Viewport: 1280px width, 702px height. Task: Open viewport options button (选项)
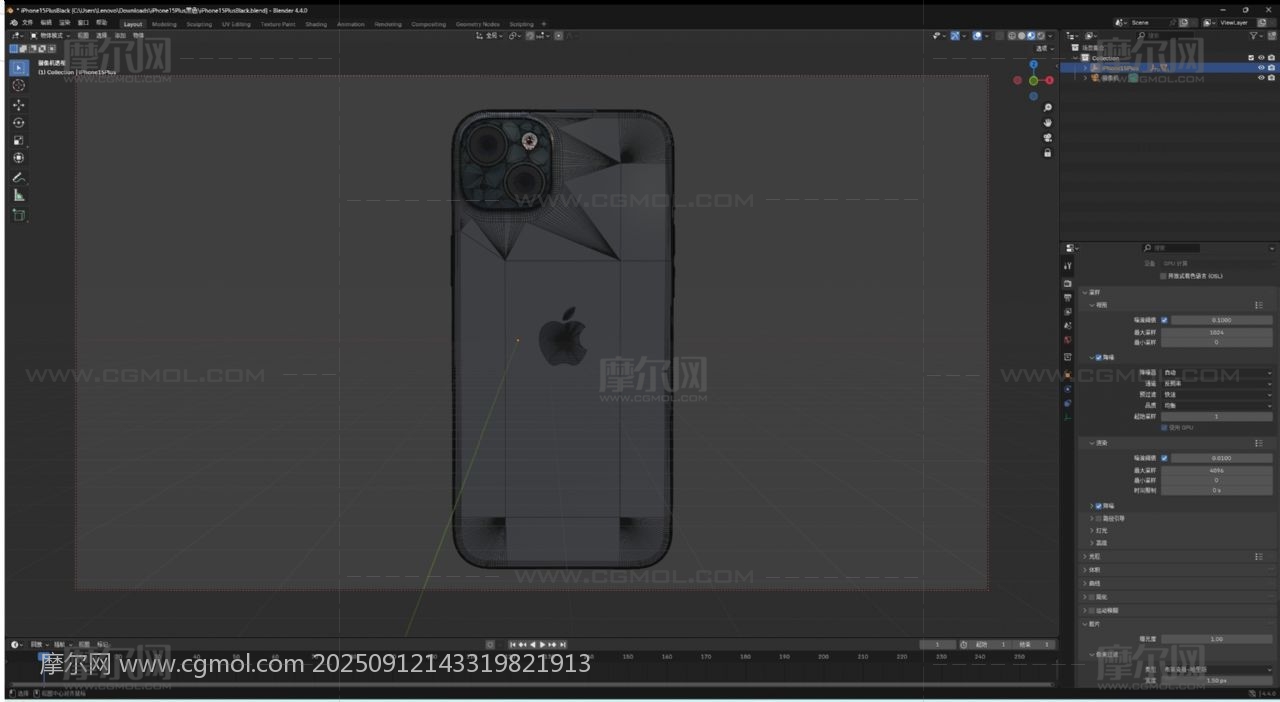(1045, 48)
